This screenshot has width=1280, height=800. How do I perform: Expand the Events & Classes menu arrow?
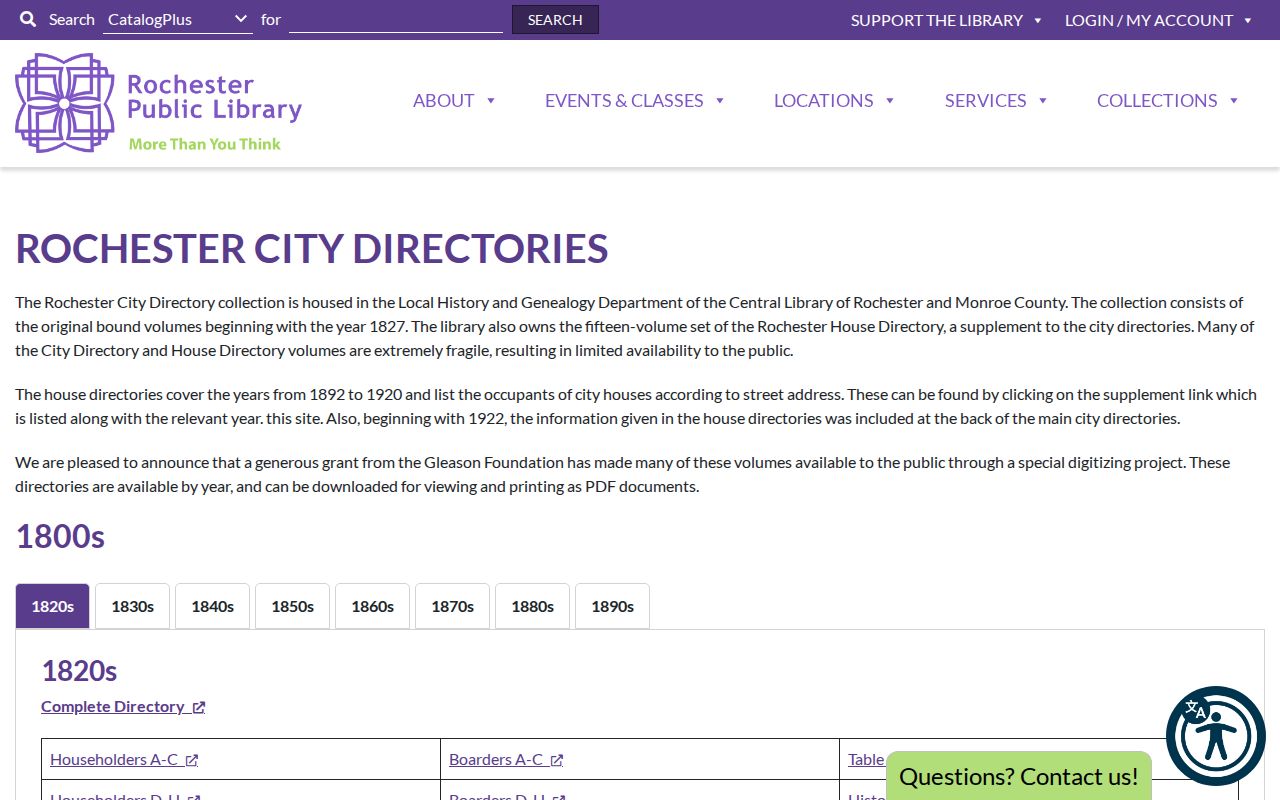[720, 100]
